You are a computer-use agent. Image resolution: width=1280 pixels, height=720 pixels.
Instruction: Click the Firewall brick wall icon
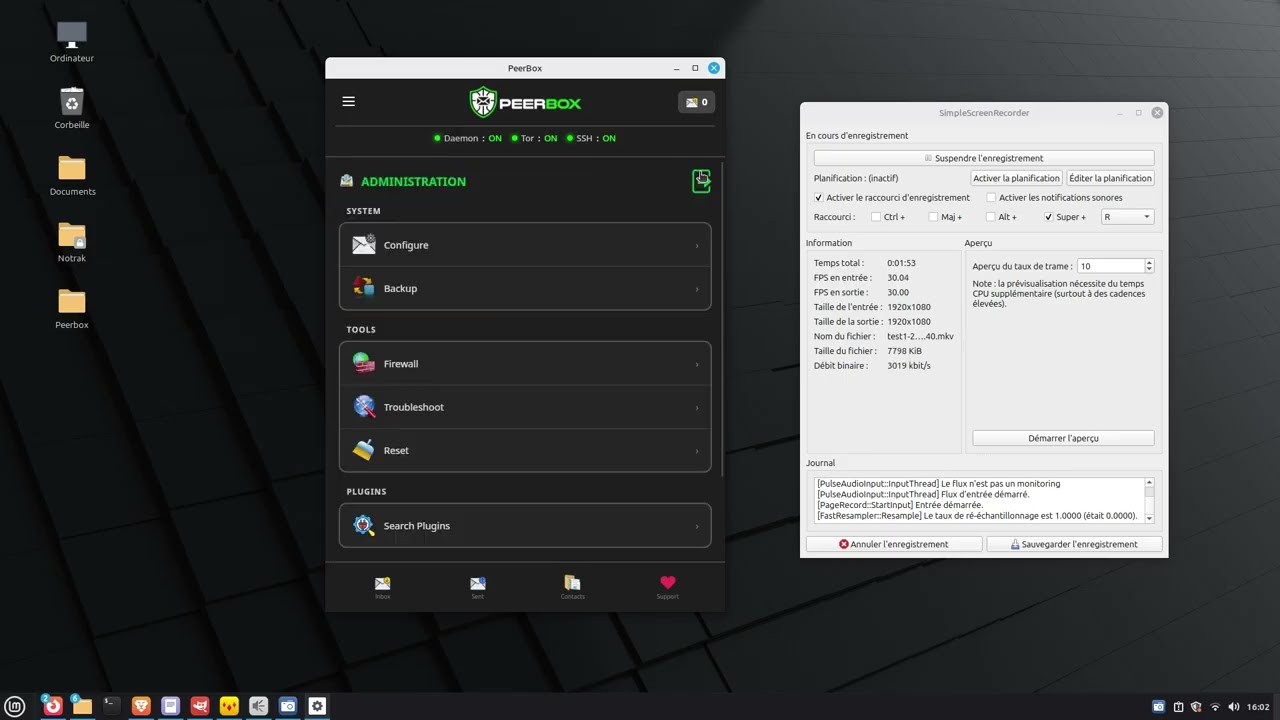363,364
